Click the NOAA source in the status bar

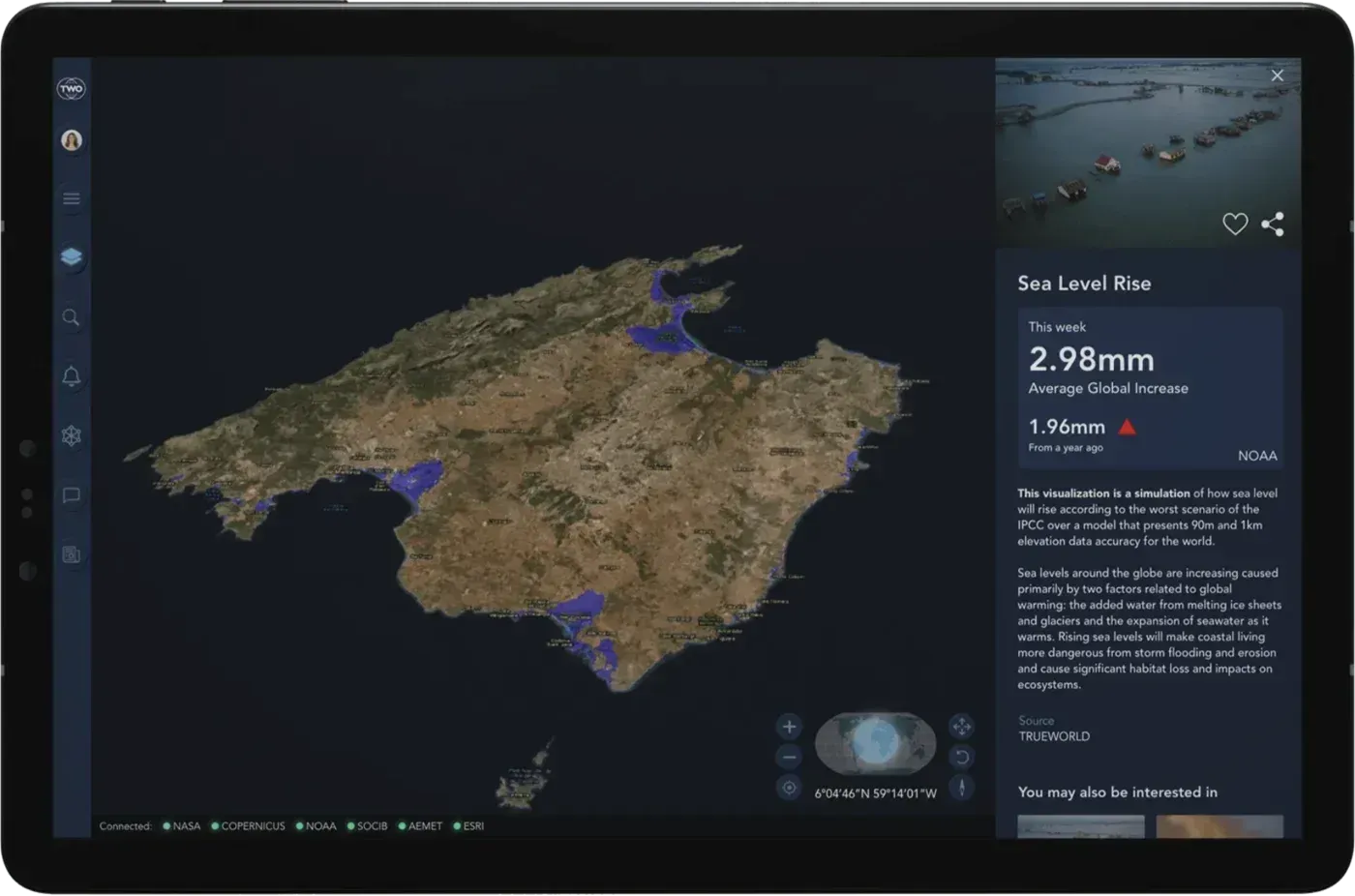316,826
